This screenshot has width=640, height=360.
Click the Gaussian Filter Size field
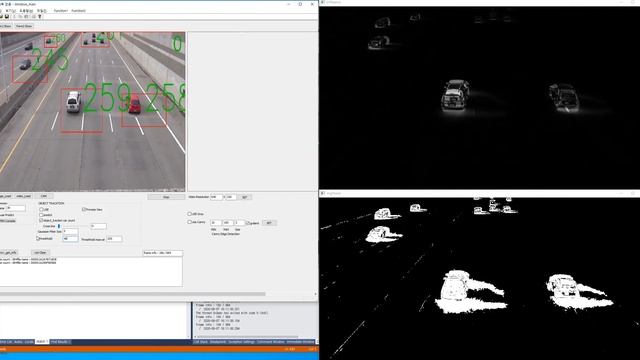(70, 231)
